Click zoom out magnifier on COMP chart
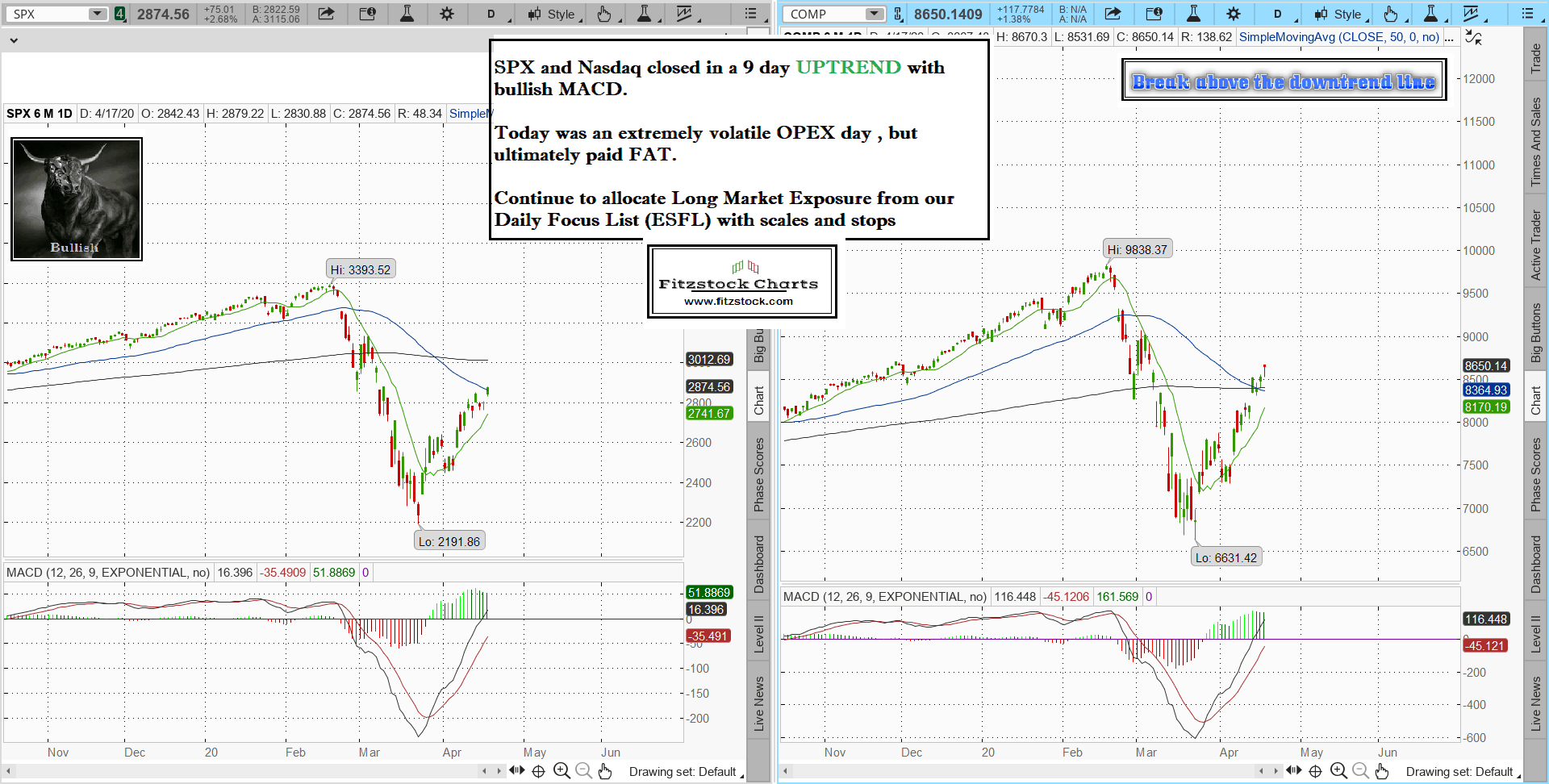The width and height of the screenshot is (1549, 784). pos(1360,771)
